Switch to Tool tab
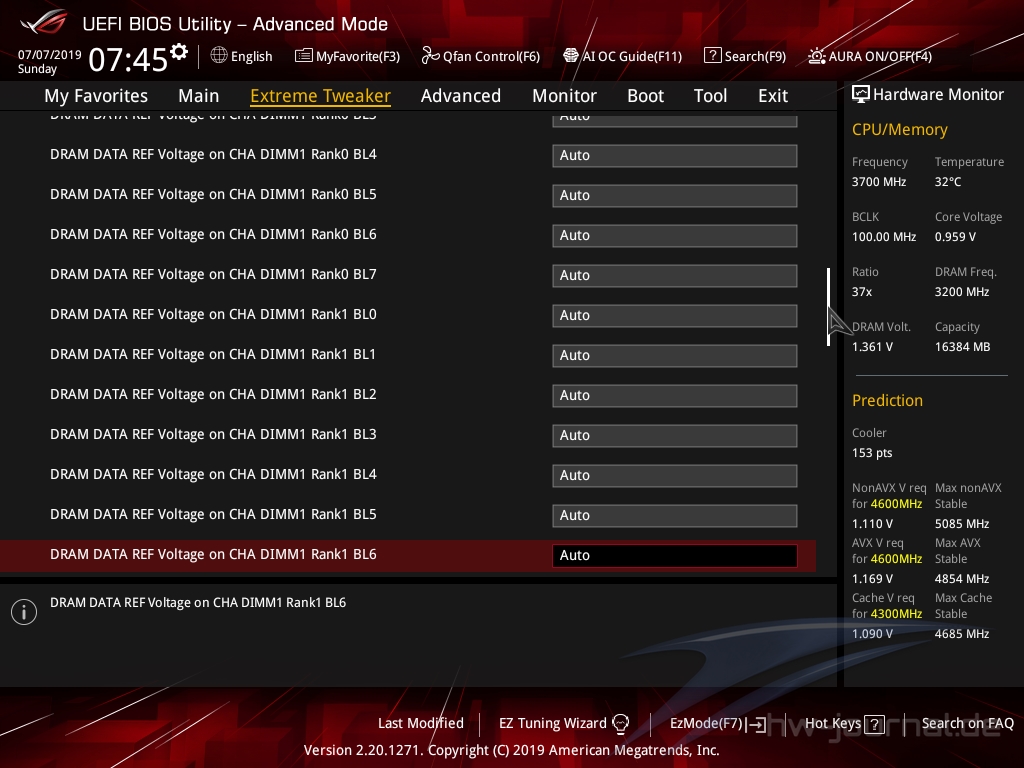 pos(710,96)
